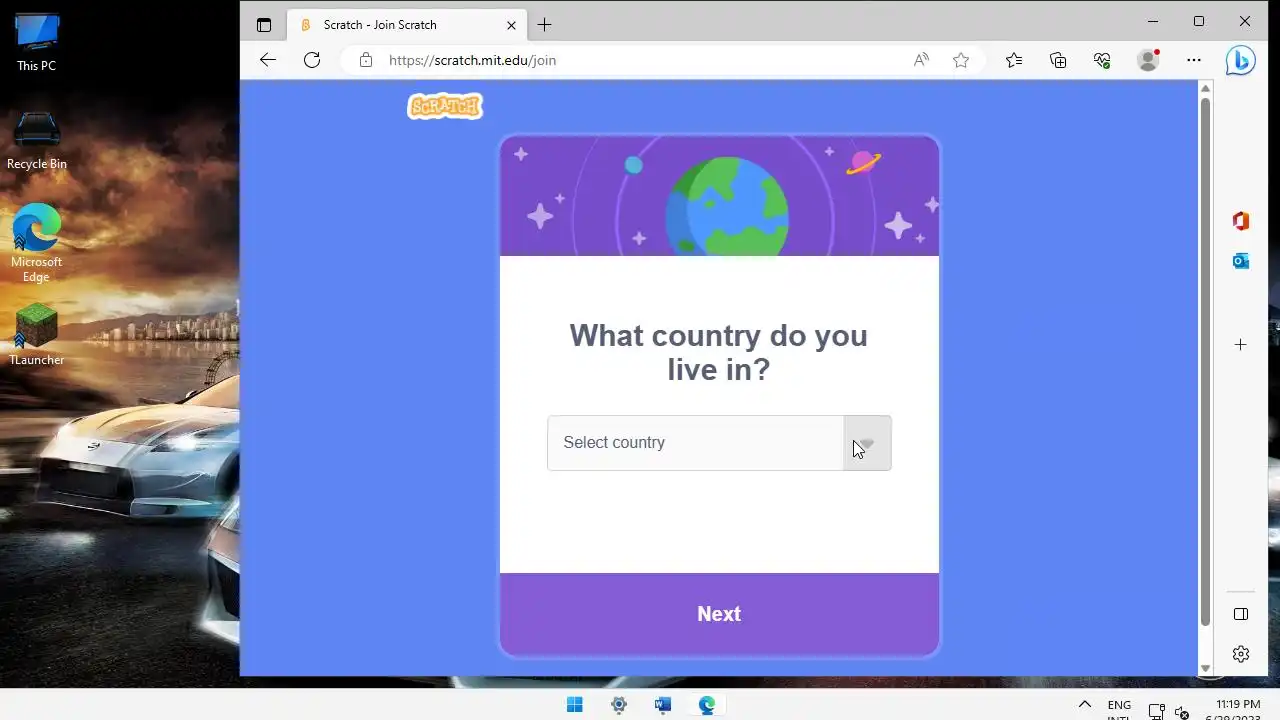
Task: Open the Windows Start menu
Action: [575, 705]
